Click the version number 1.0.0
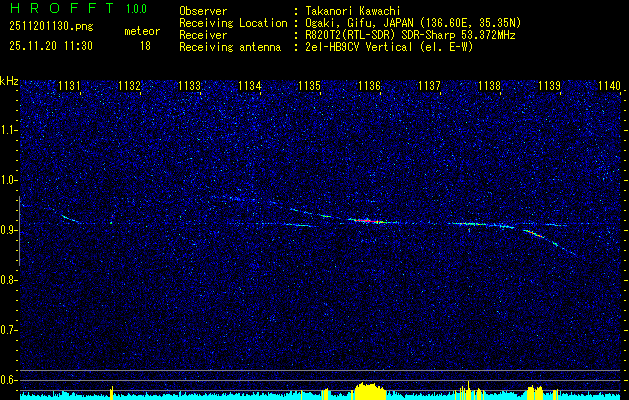This screenshot has height=400, width=629. point(136,9)
